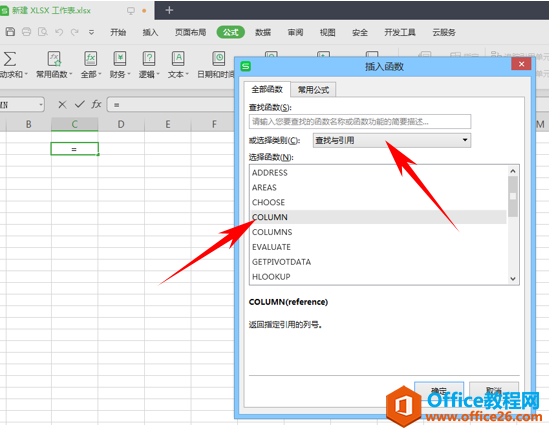549x434 pixels.
Task: Open Print Preview icon
Action: point(43,32)
